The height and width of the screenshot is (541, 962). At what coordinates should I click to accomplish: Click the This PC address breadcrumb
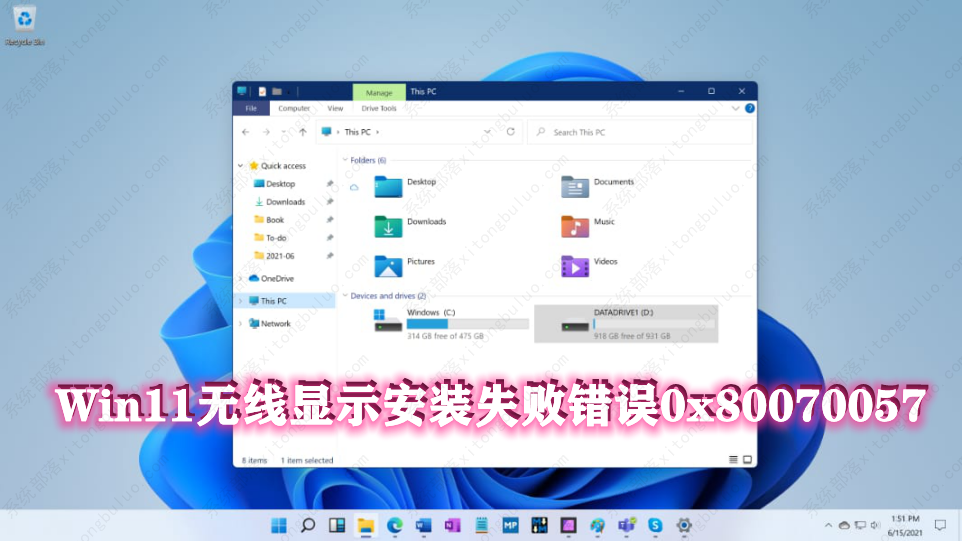point(357,132)
